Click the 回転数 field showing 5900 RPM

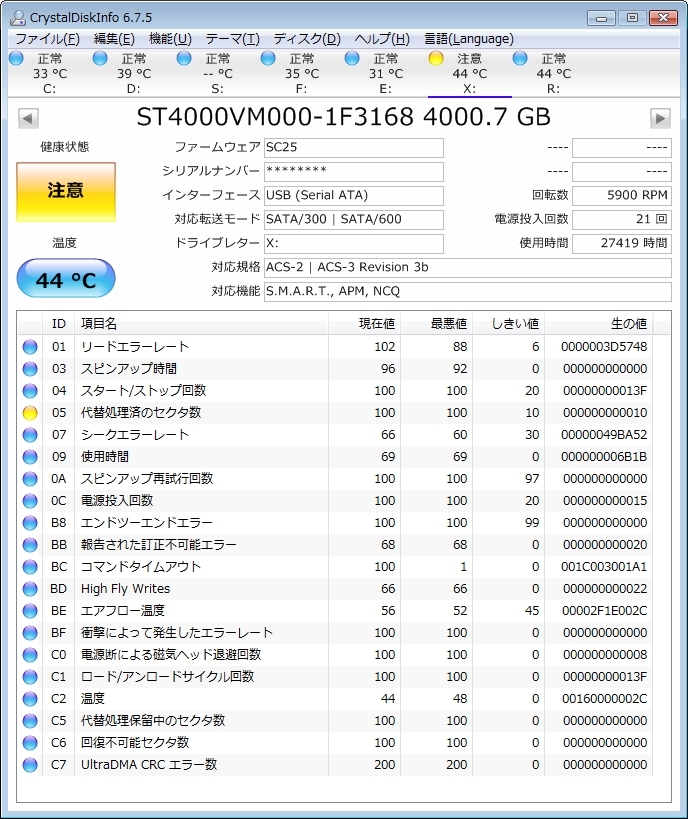(x=622, y=195)
